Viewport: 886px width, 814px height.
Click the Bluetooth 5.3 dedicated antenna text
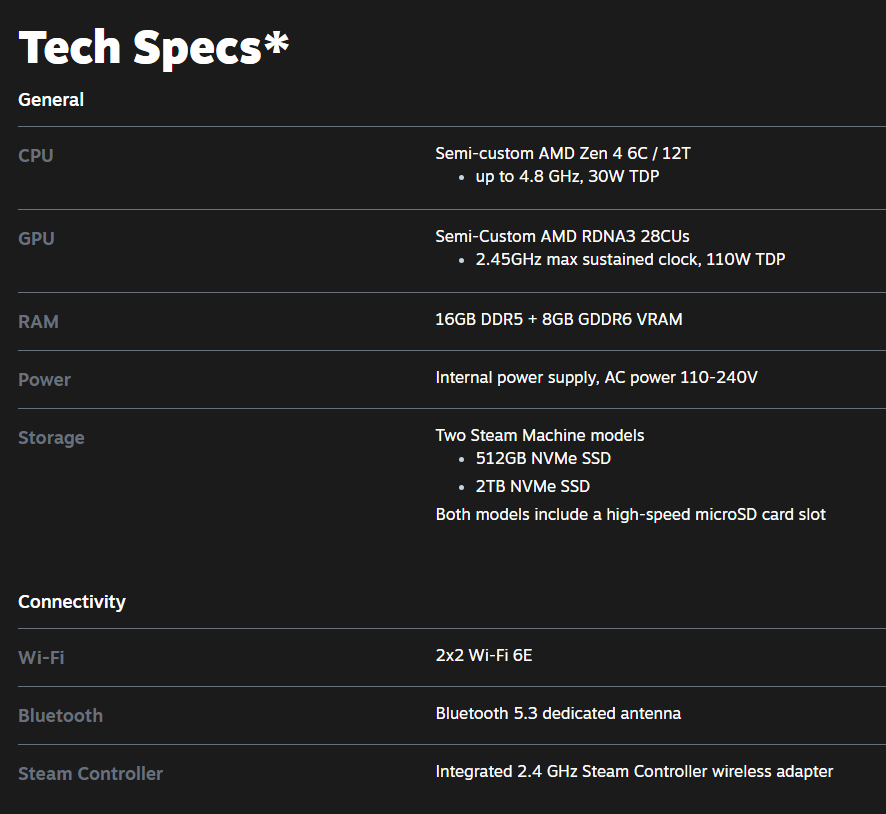pos(558,714)
